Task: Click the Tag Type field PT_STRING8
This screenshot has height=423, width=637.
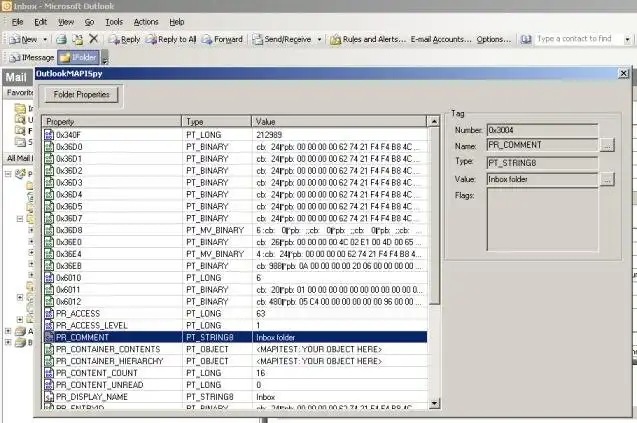Action: pyautogui.click(x=542, y=163)
